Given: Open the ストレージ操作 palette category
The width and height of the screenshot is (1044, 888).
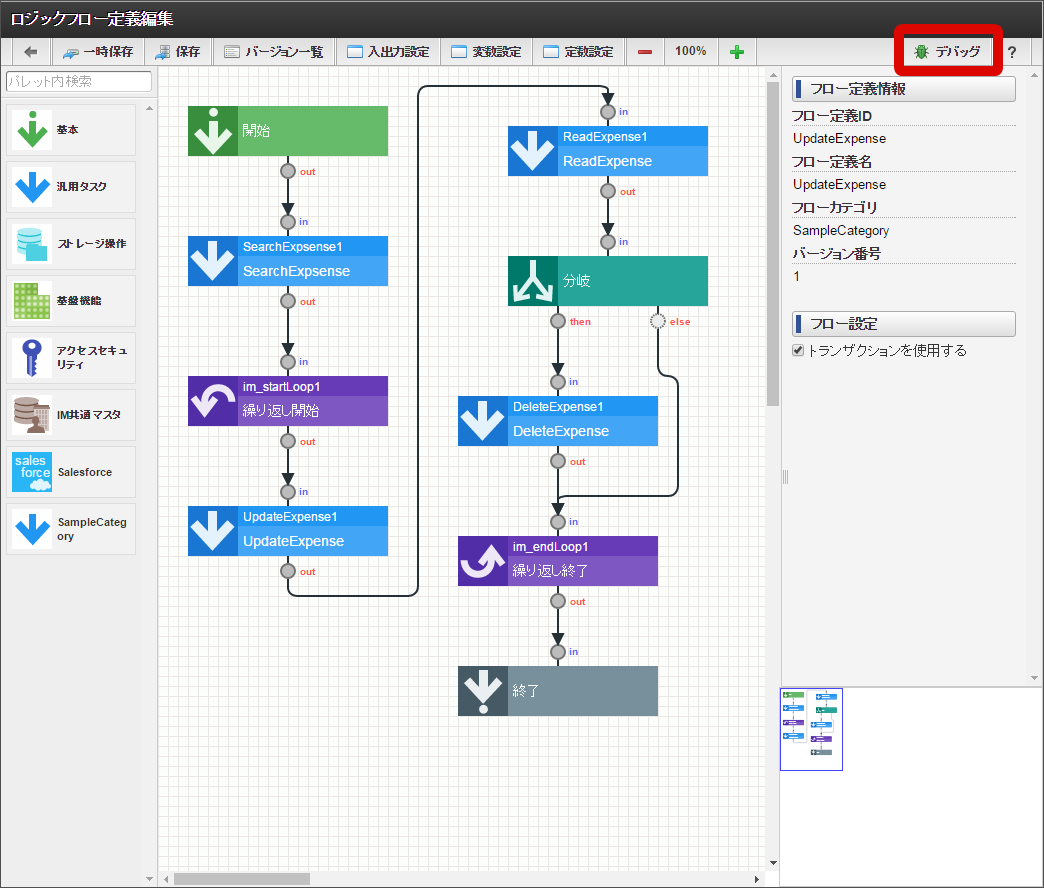Looking at the screenshot, I should pyautogui.click(x=71, y=244).
